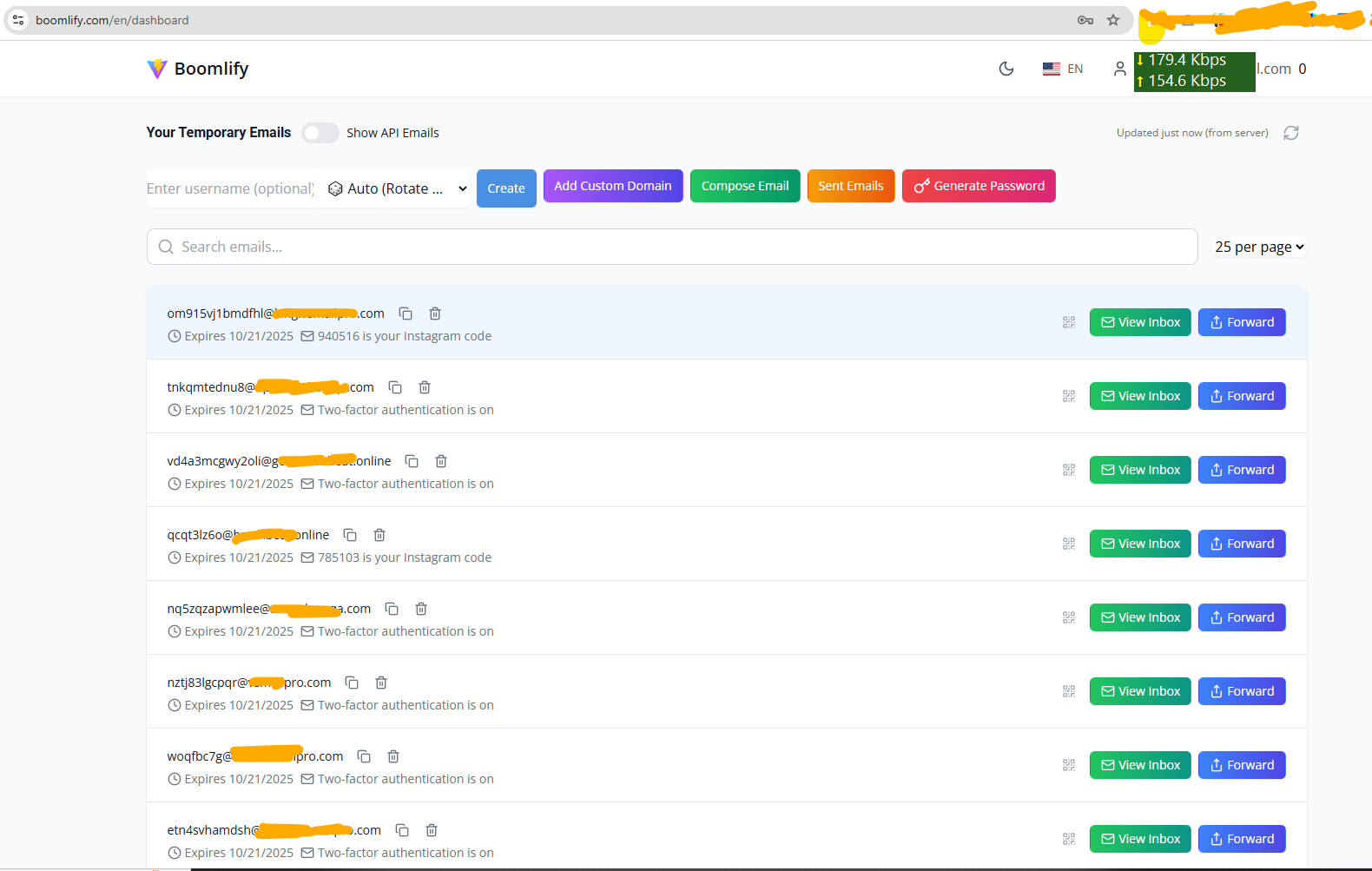
Task: View Inbox for woqfbc7g email
Action: click(x=1140, y=765)
